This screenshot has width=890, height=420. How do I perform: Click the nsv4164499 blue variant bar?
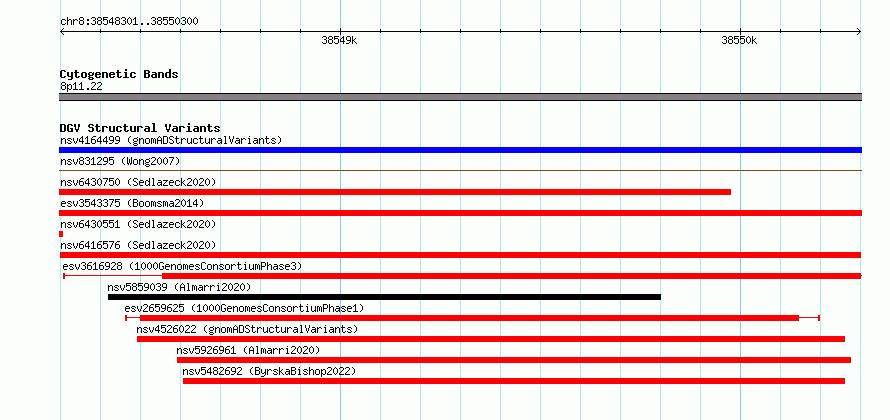coord(460,150)
